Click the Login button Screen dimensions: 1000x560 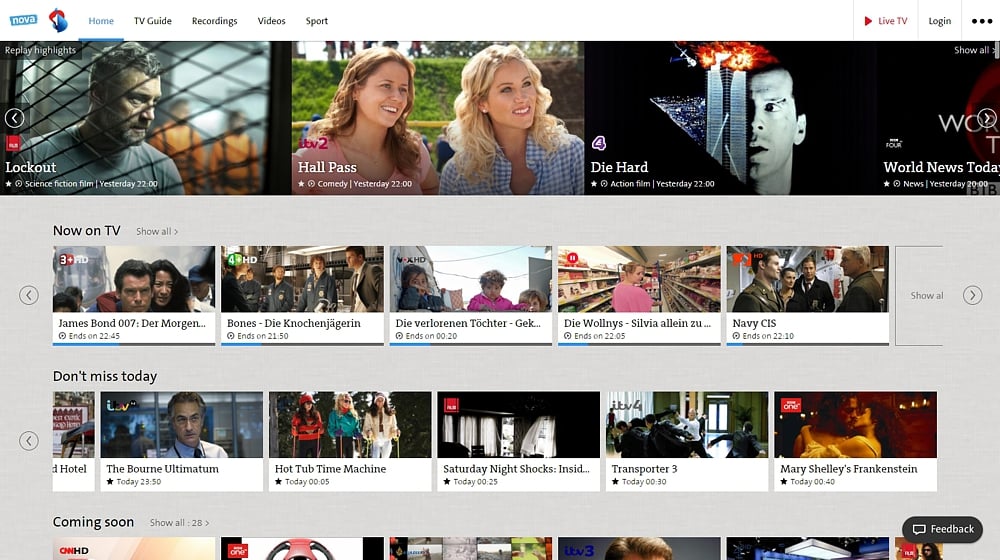(x=939, y=21)
